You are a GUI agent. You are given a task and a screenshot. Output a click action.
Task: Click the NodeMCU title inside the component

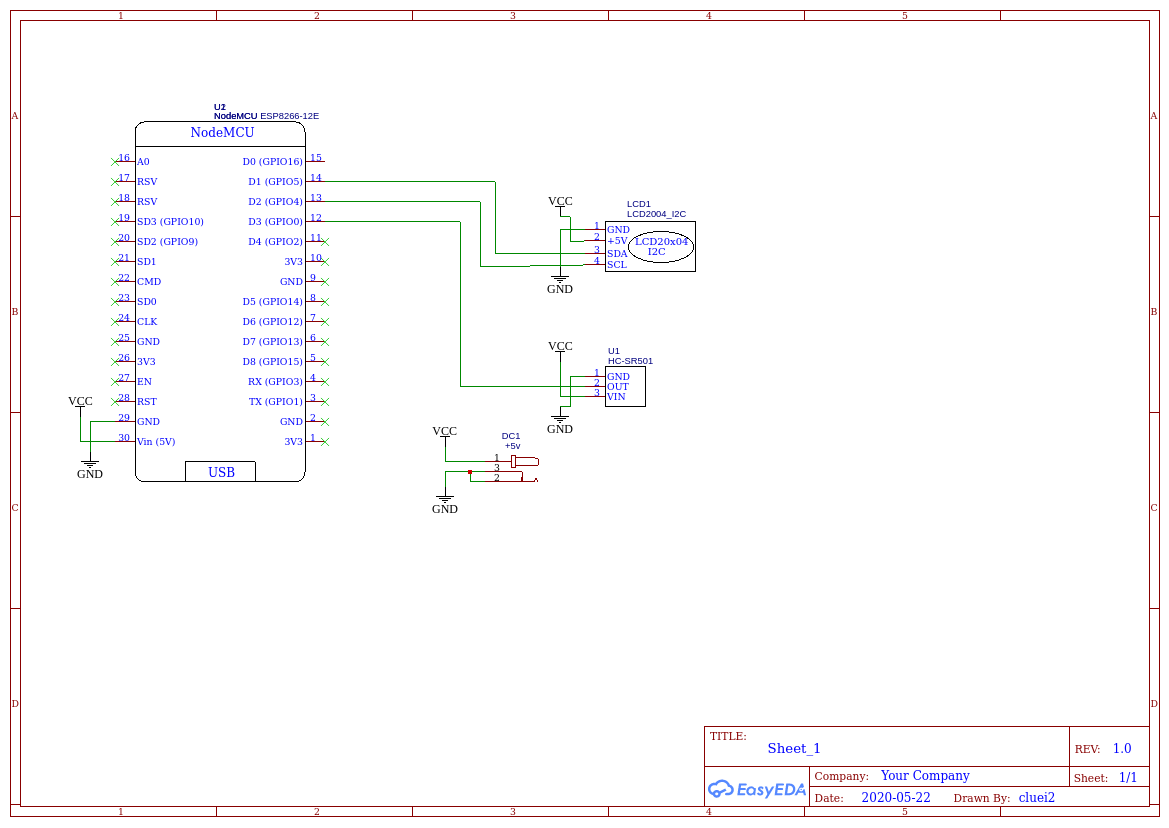coord(222,133)
